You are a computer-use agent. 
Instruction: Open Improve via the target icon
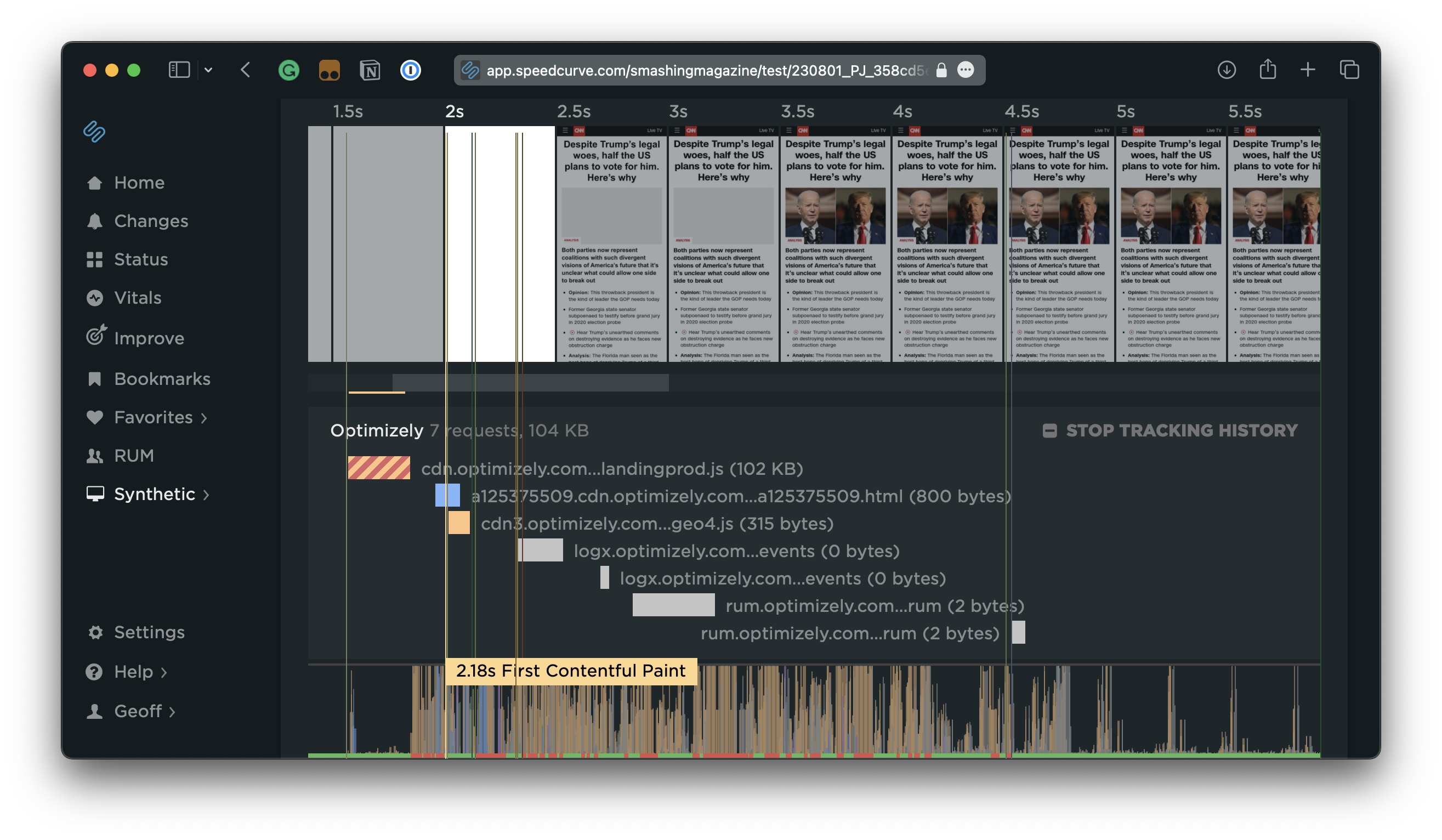(95, 337)
